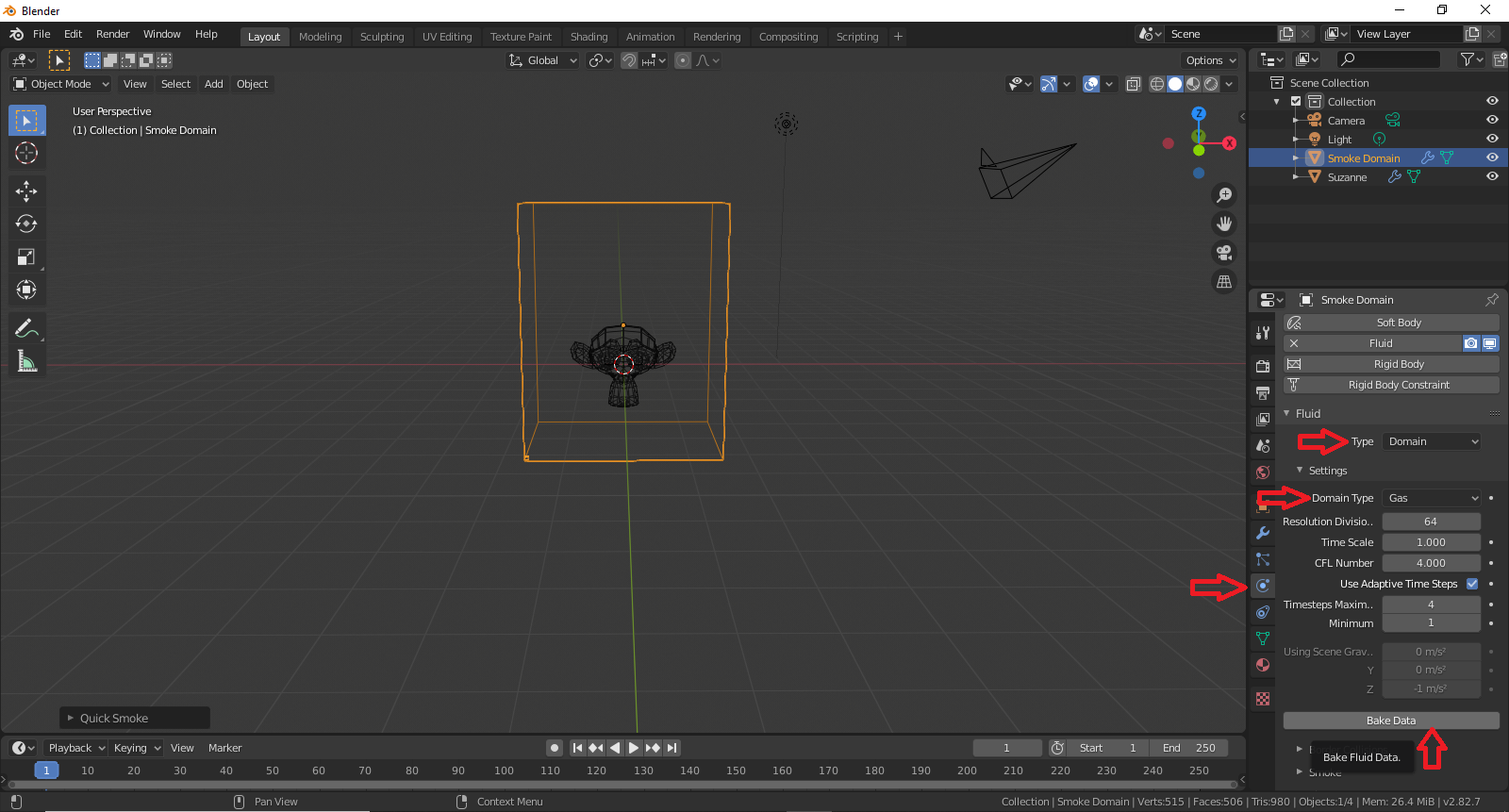
Task: Switch to the Sculpting workspace tab
Action: (382, 37)
